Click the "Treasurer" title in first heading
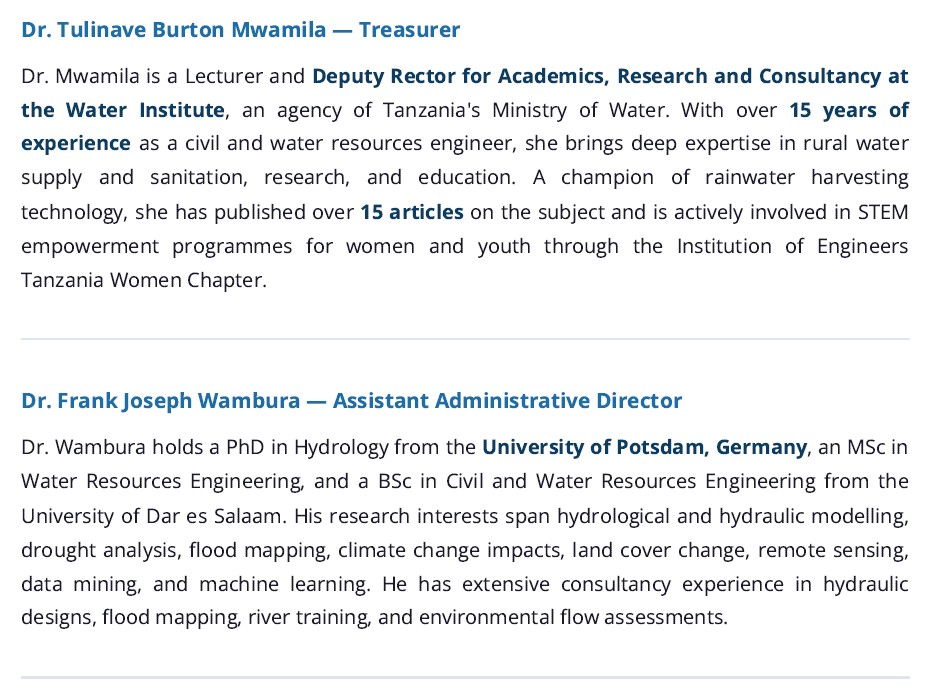The image size is (928, 688). coord(409,30)
